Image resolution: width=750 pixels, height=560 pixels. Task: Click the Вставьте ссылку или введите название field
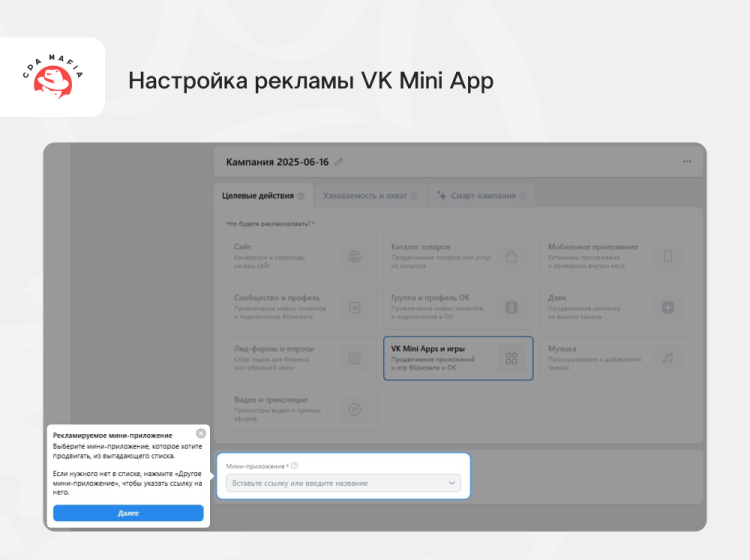(343, 483)
